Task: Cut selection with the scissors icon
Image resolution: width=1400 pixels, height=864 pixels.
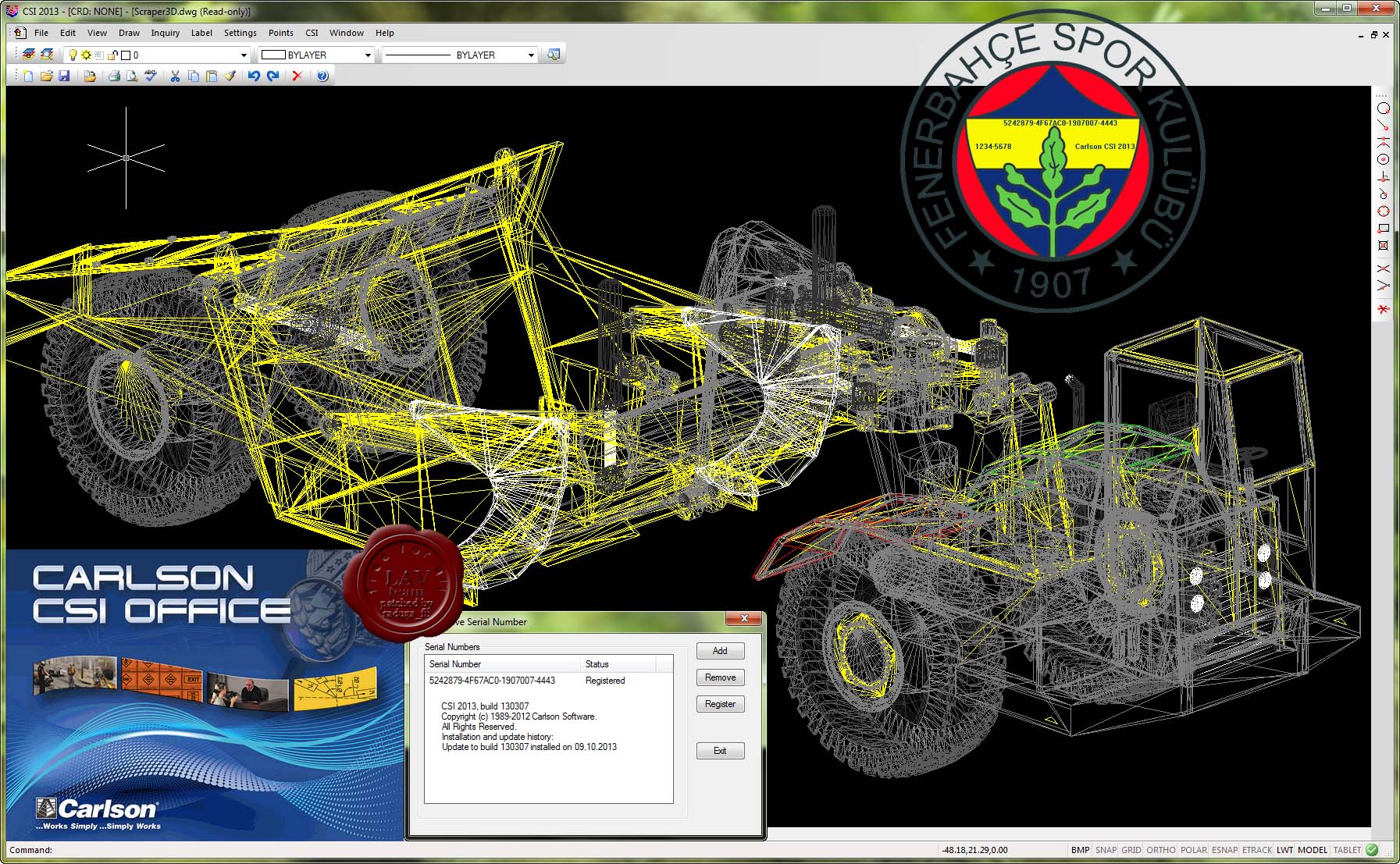Action: pos(175,76)
